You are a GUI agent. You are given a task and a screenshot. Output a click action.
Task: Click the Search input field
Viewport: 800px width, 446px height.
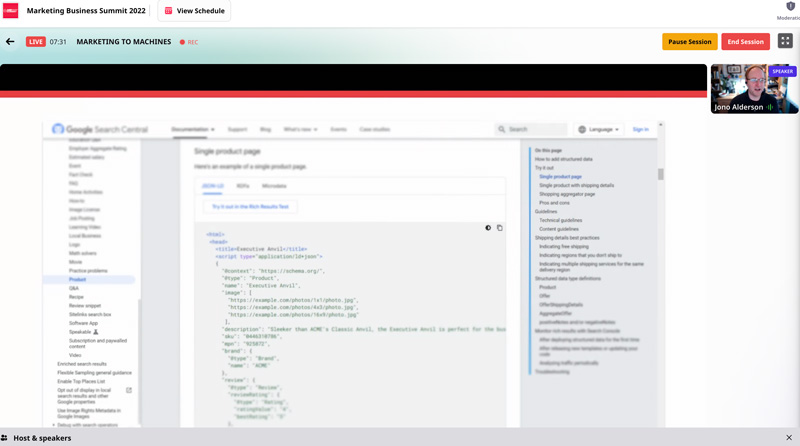point(531,130)
